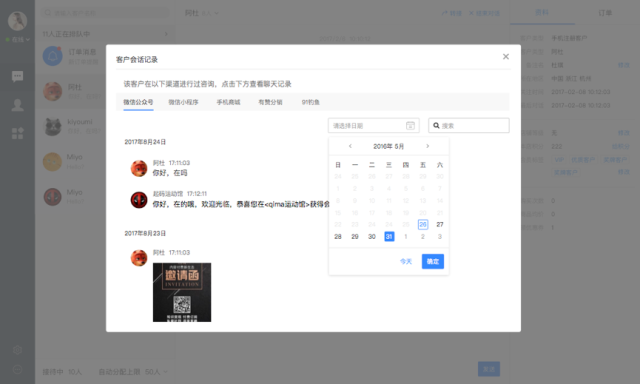The width and height of the screenshot is (640, 384).
Task: Switch to the 有赞分销 tab
Action: tap(270, 102)
